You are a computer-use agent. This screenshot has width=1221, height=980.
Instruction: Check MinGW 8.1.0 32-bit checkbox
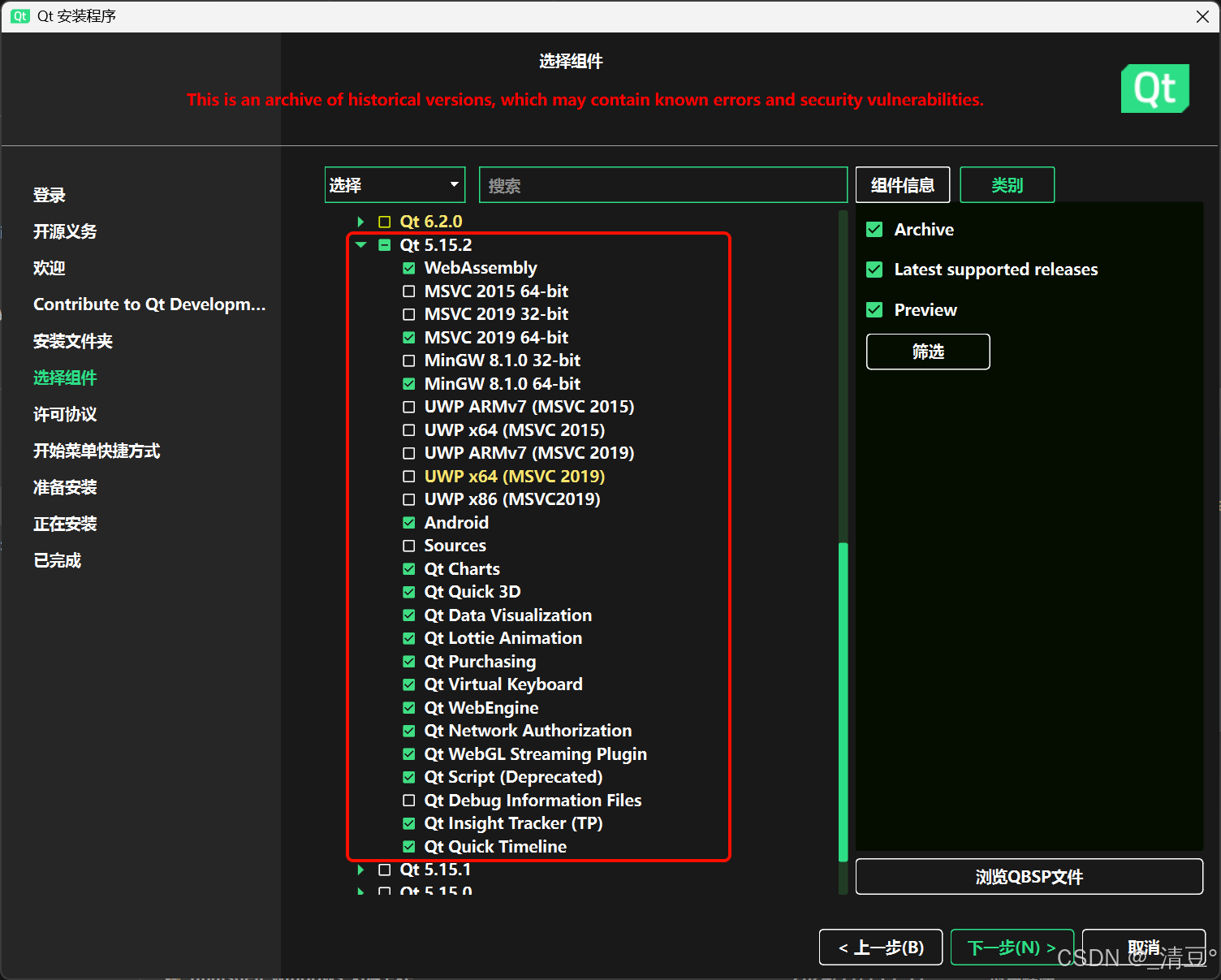(x=409, y=360)
